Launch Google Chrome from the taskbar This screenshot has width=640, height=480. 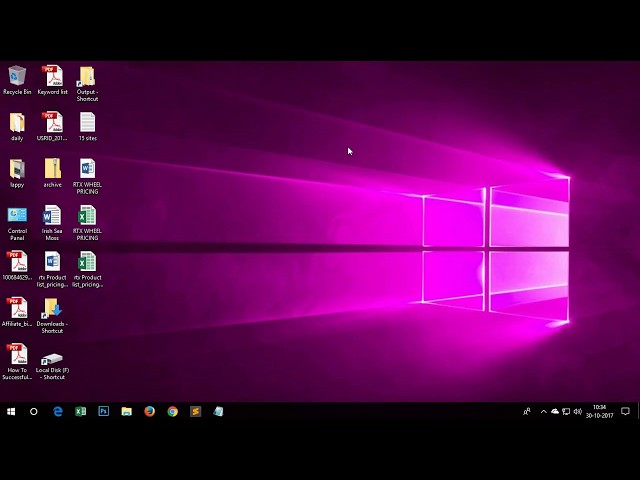(173, 411)
